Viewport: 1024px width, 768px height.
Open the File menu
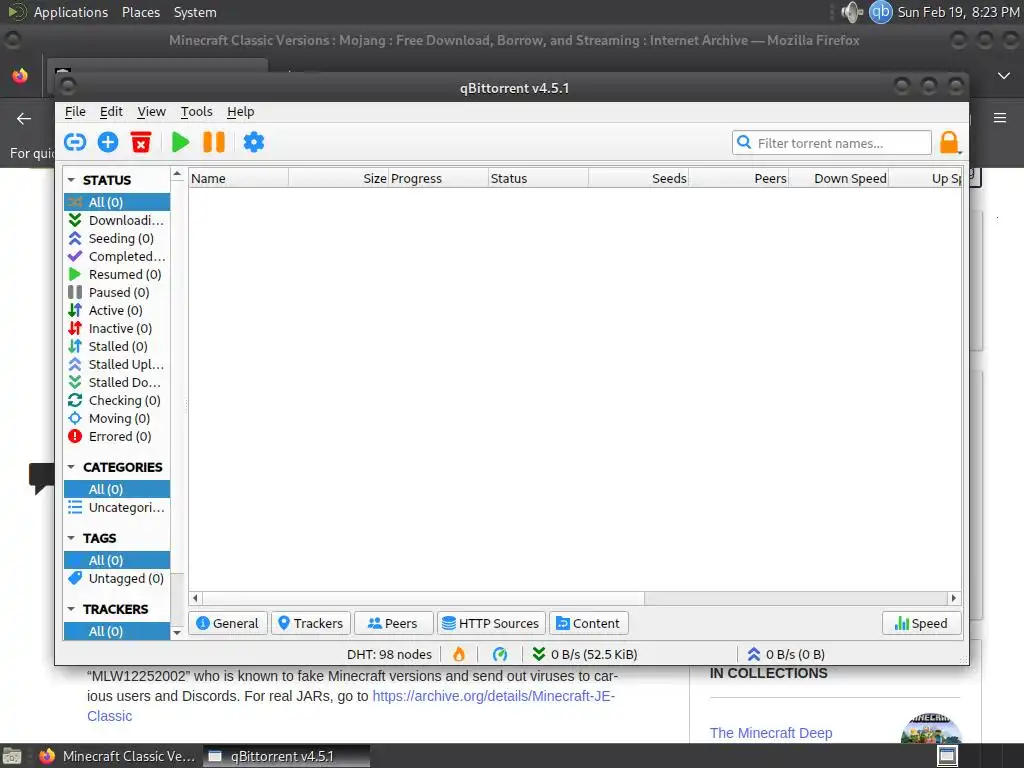pos(75,112)
